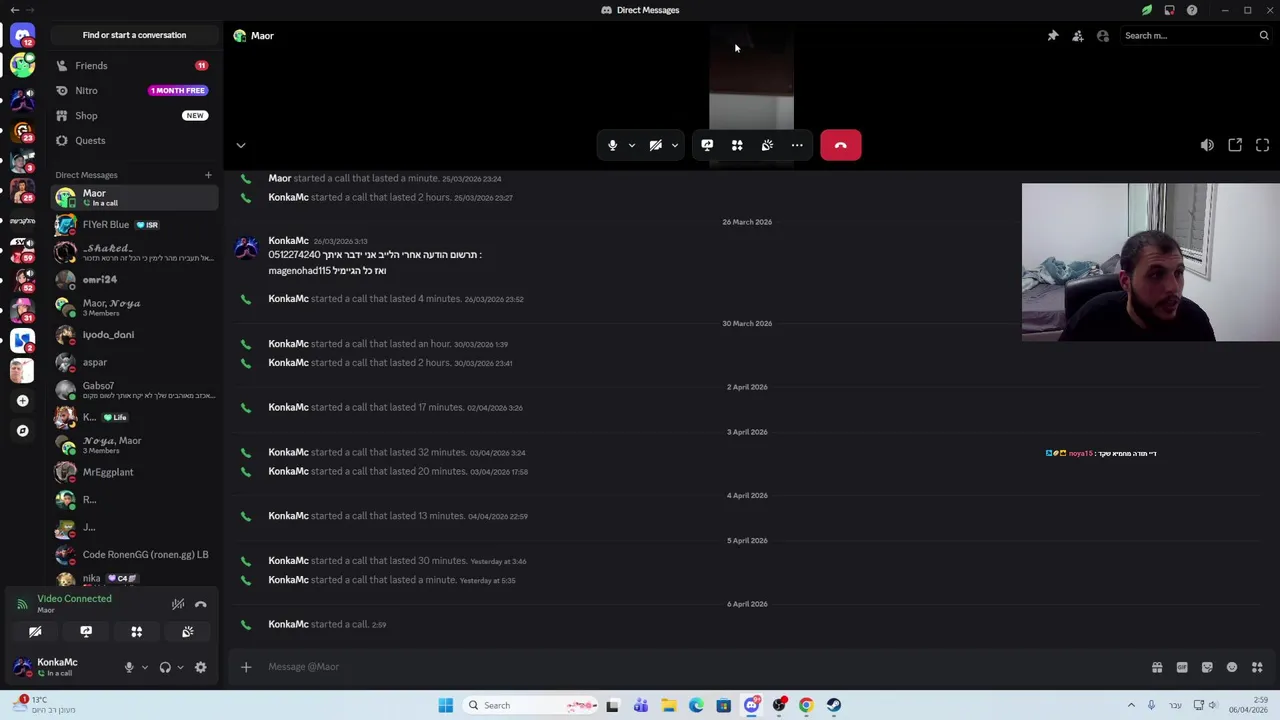The height and width of the screenshot is (720, 1280).
Task: Open iyodo_doni direct message
Action: (x=133, y=334)
